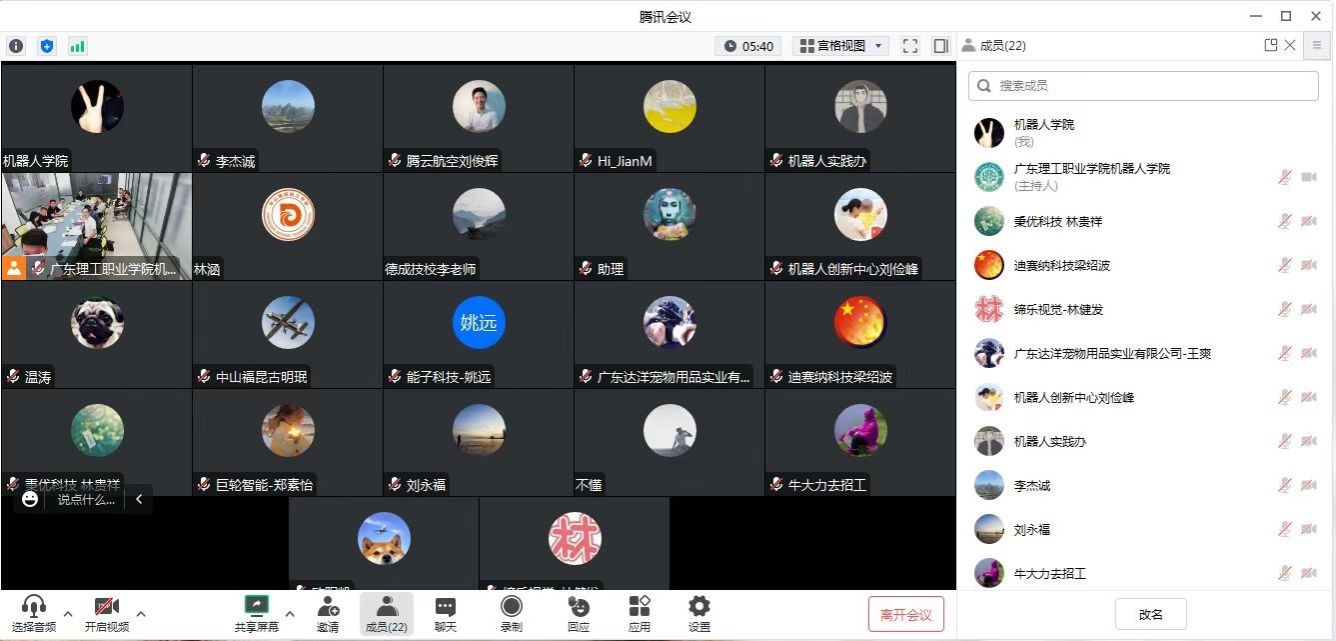The image size is (1336, 641).
Task: Toggle the 选择音频 audio headset
Action: 34,613
